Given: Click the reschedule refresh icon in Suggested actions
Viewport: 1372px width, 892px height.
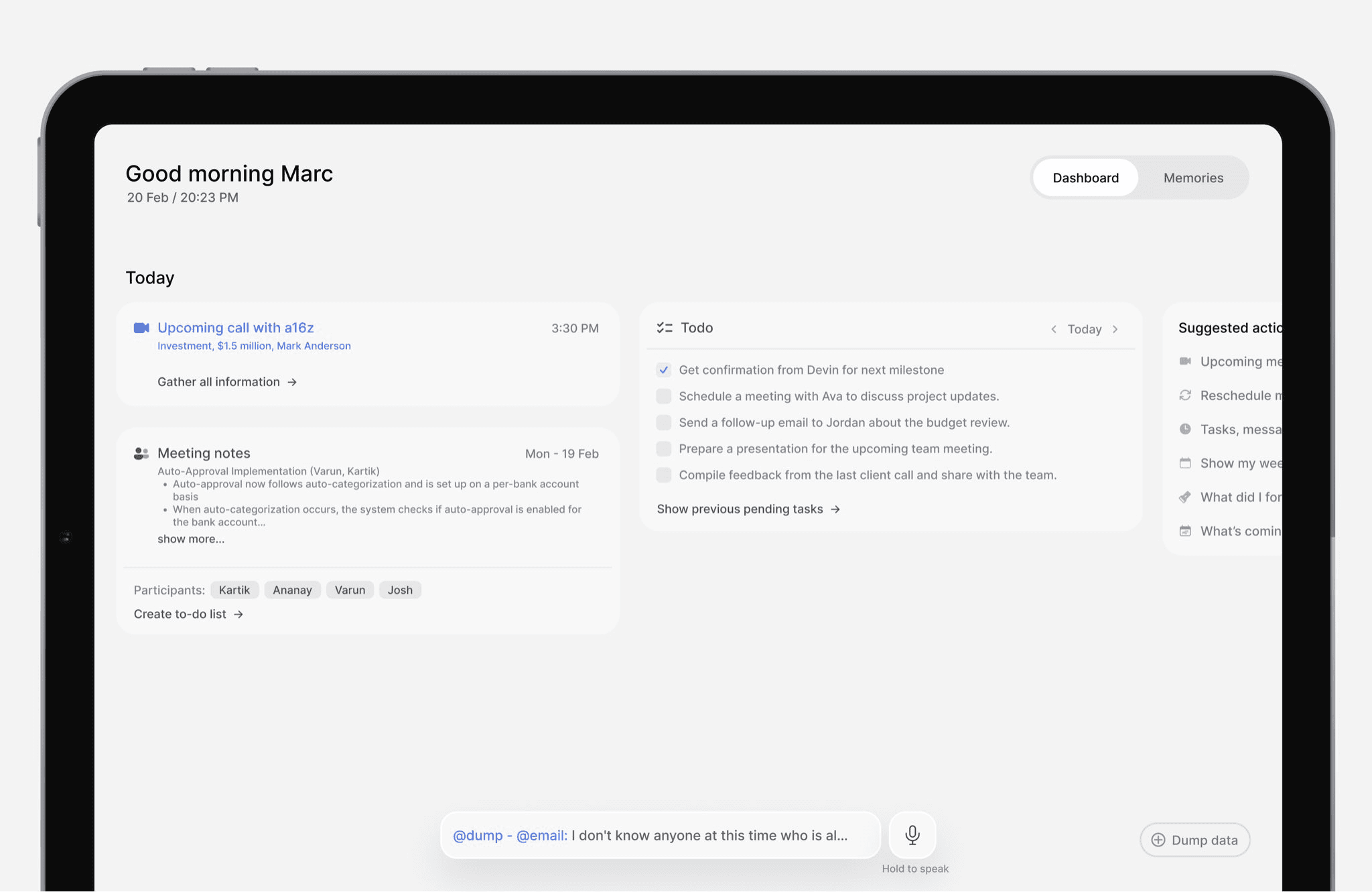Looking at the screenshot, I should pyautogui.click(x=1186, y=395).
